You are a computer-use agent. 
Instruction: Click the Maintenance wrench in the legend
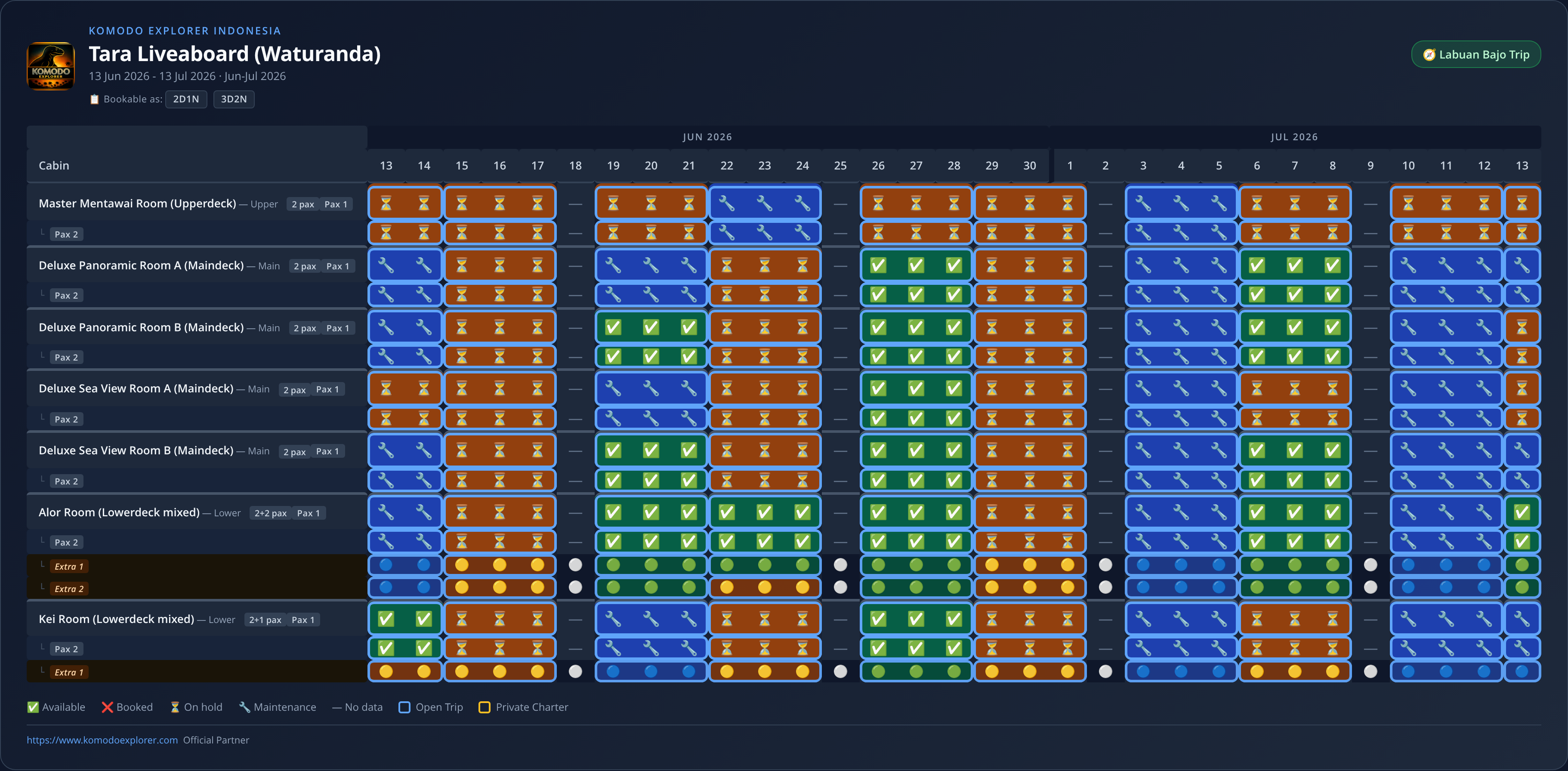(x=245, y=707)
